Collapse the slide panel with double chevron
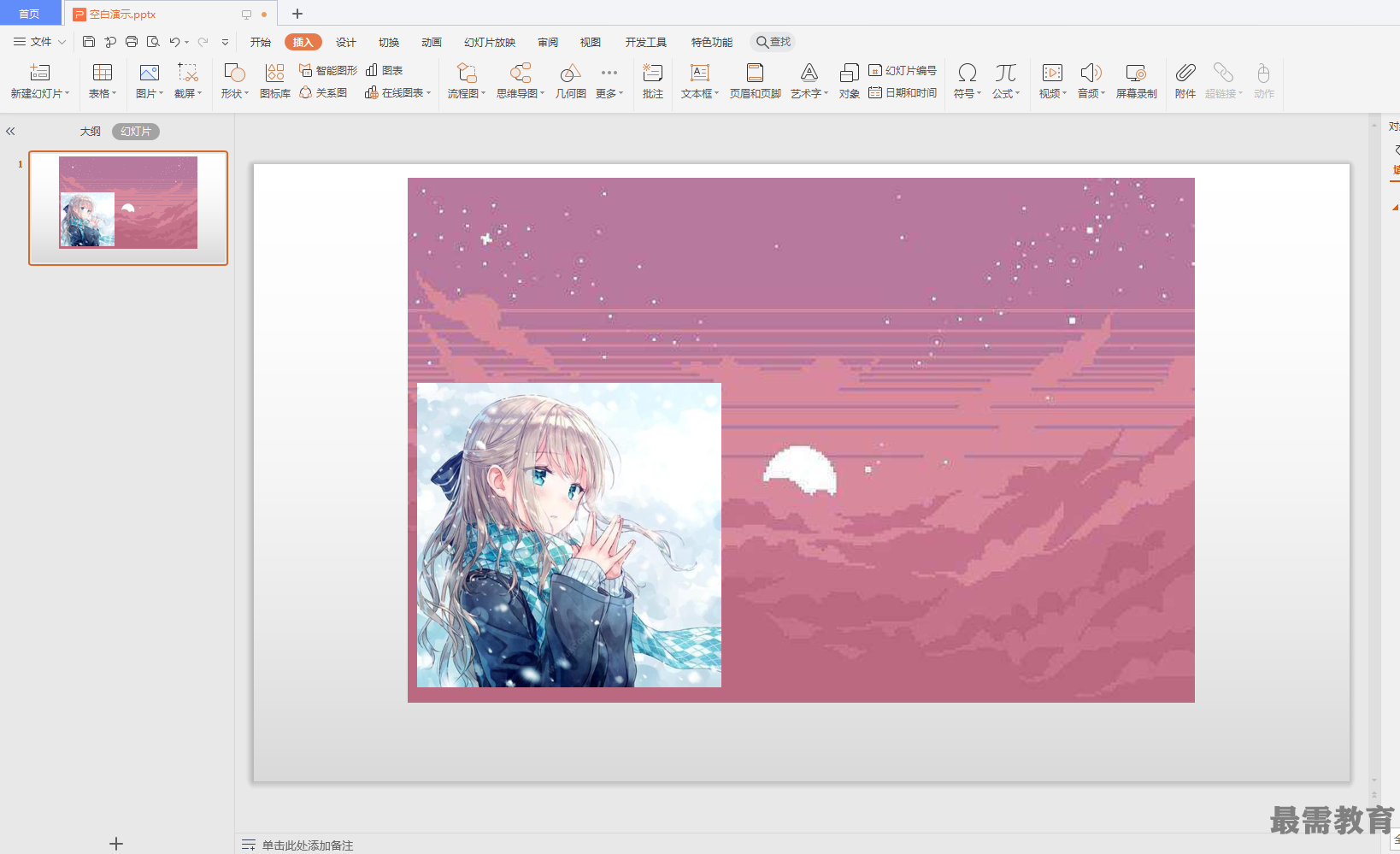 click(10, 131)
